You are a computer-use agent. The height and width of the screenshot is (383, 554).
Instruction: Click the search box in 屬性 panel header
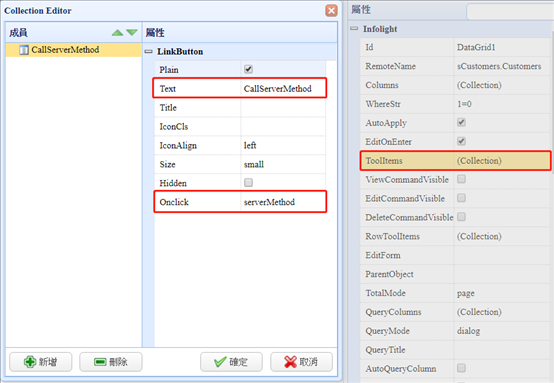pyautogui.click(x=510, y=11)
